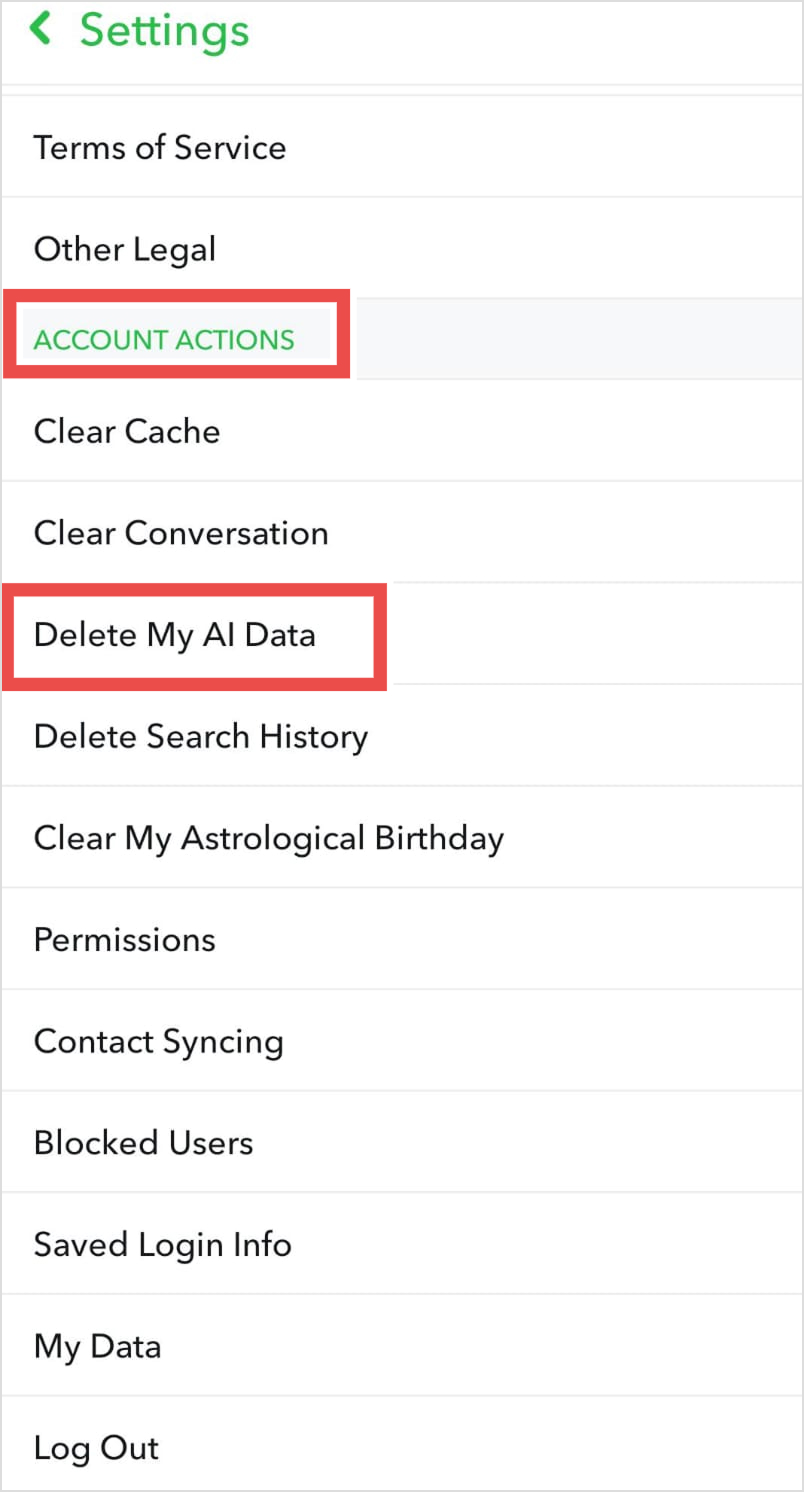Open the Clear Cache row
The height and width of the screenshot is (1492, 804).
point(127,431)
